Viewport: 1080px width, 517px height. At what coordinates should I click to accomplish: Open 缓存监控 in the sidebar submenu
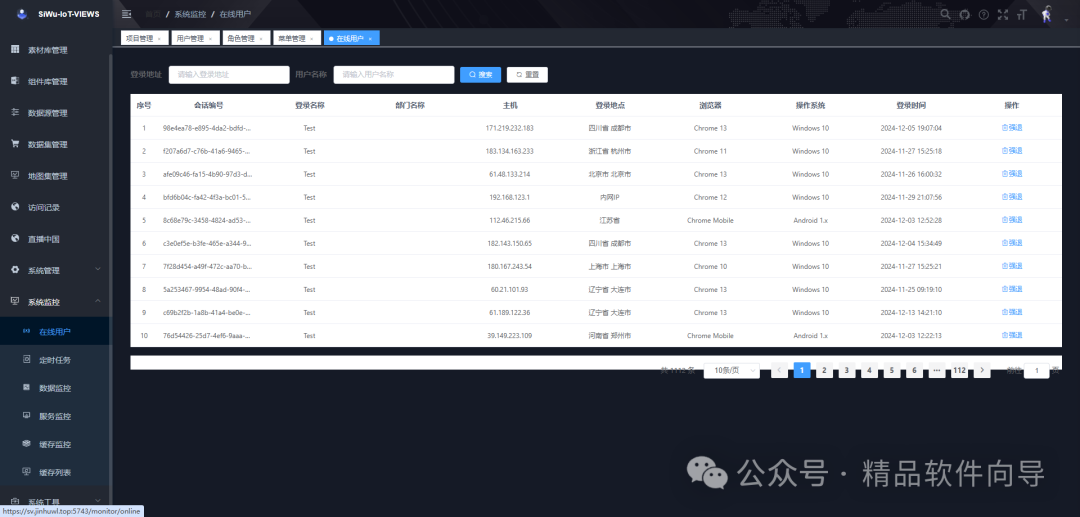click(x=55, y=444)
